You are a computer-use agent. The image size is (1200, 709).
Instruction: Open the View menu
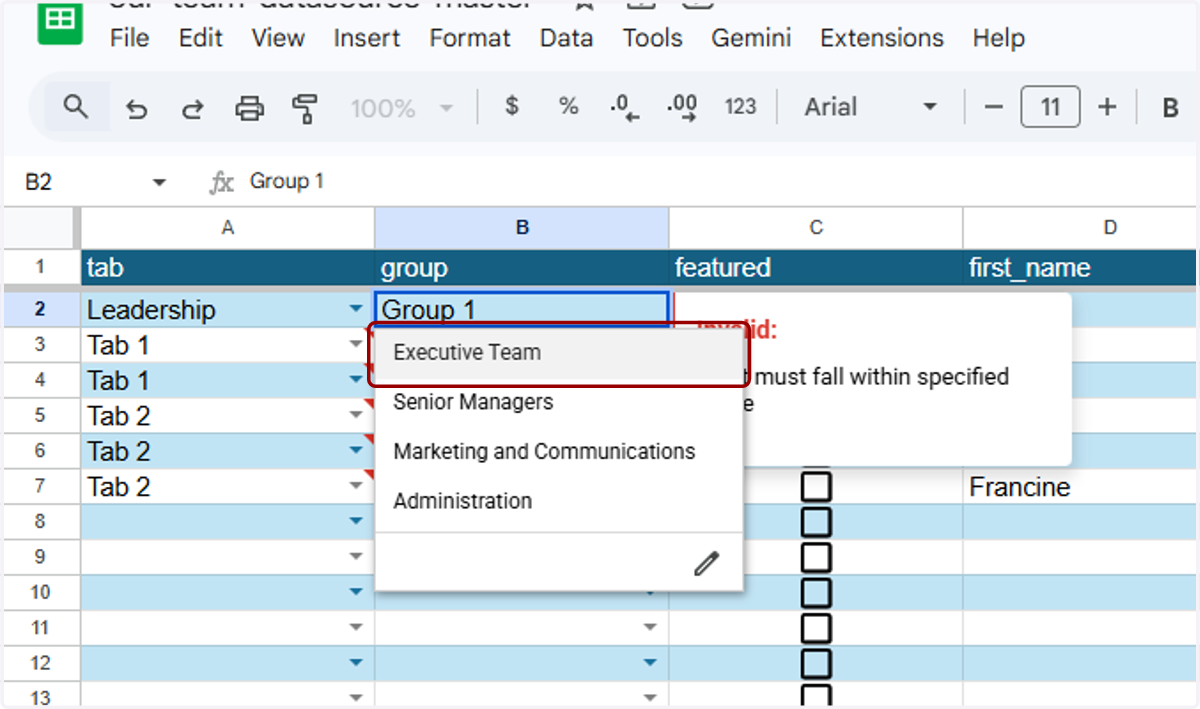[278, 38]
